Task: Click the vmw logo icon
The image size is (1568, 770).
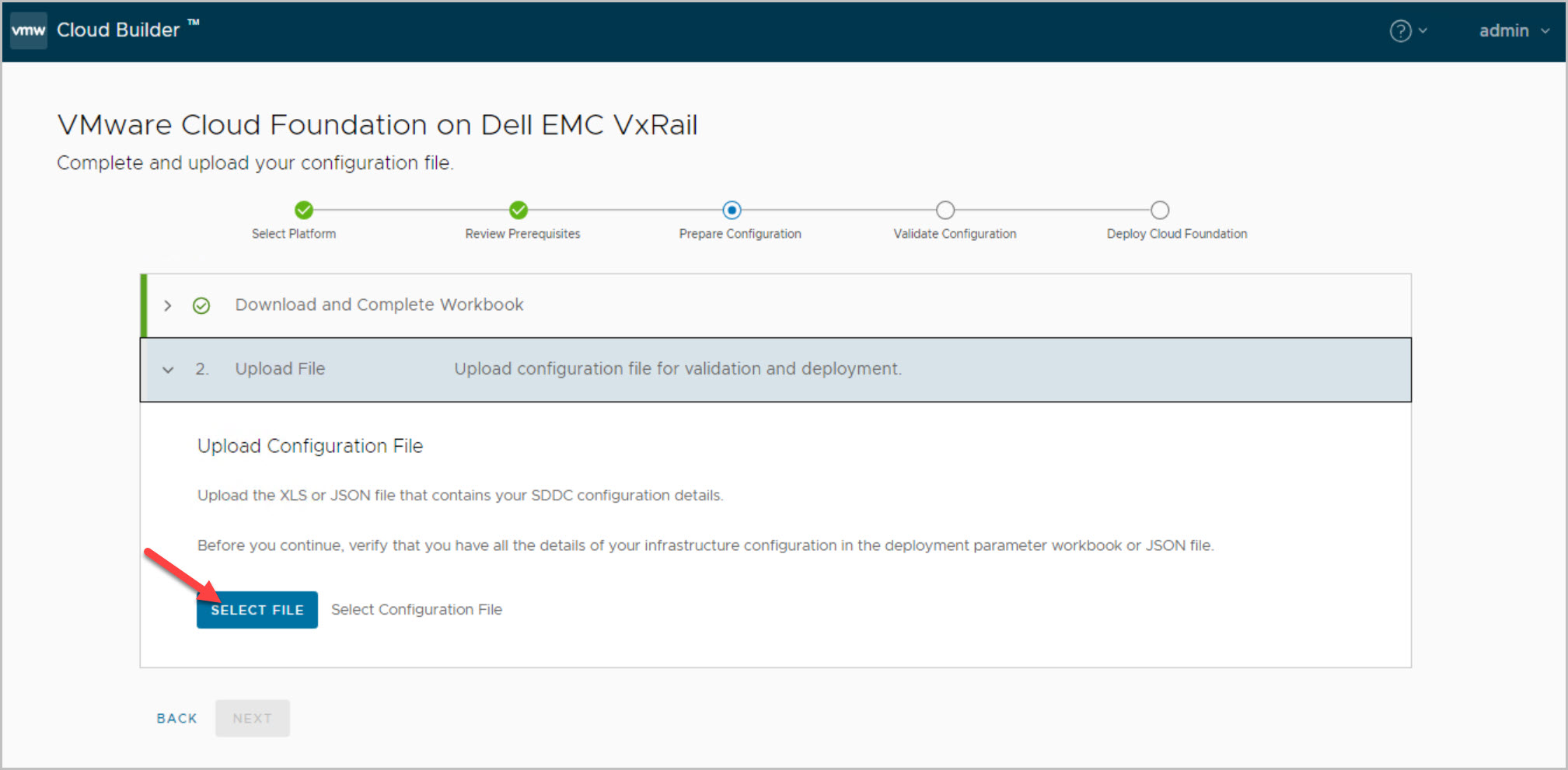Action: 29,30
